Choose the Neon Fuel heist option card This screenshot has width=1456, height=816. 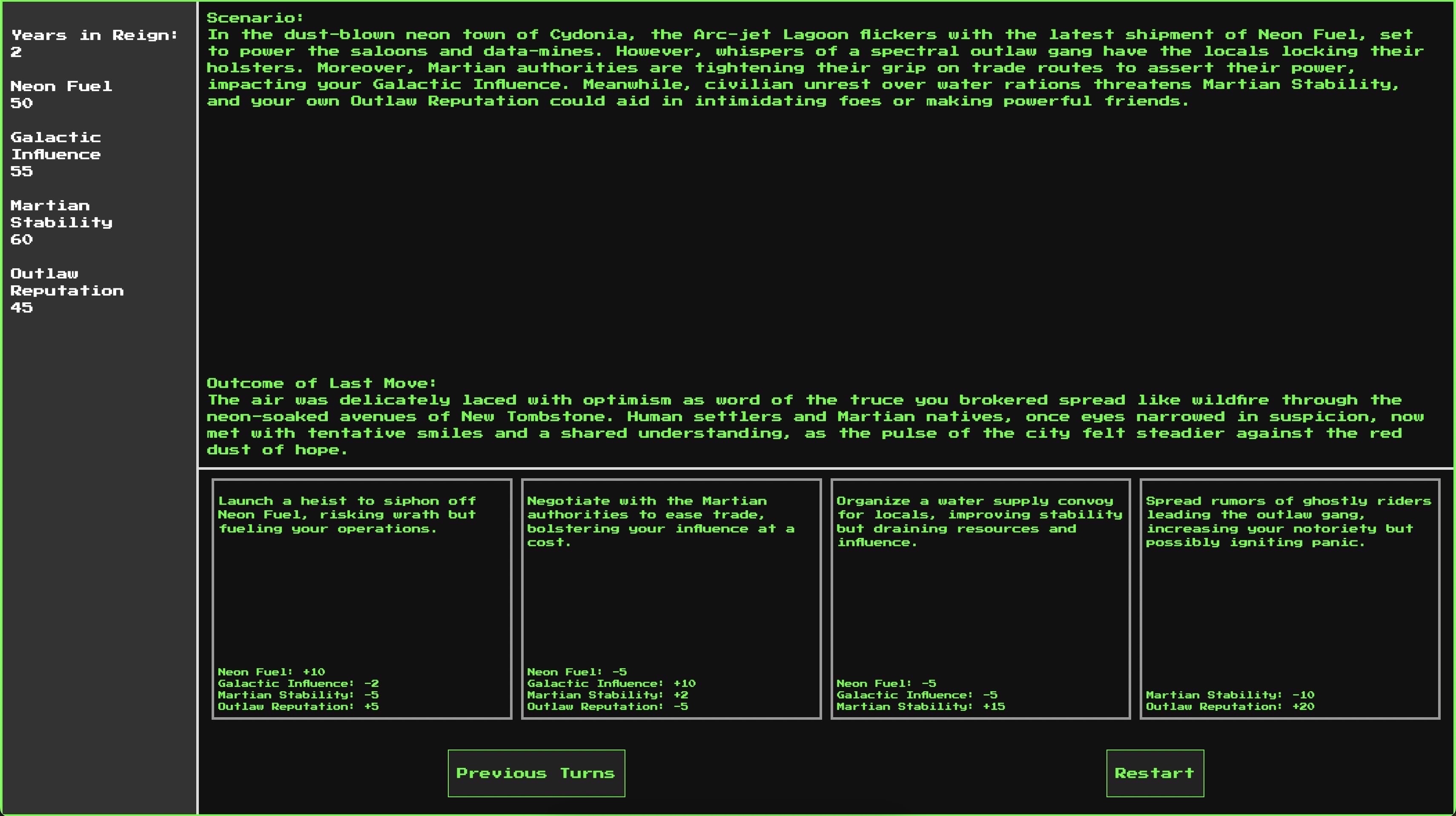pyautogui.click(x=362, y=598)
